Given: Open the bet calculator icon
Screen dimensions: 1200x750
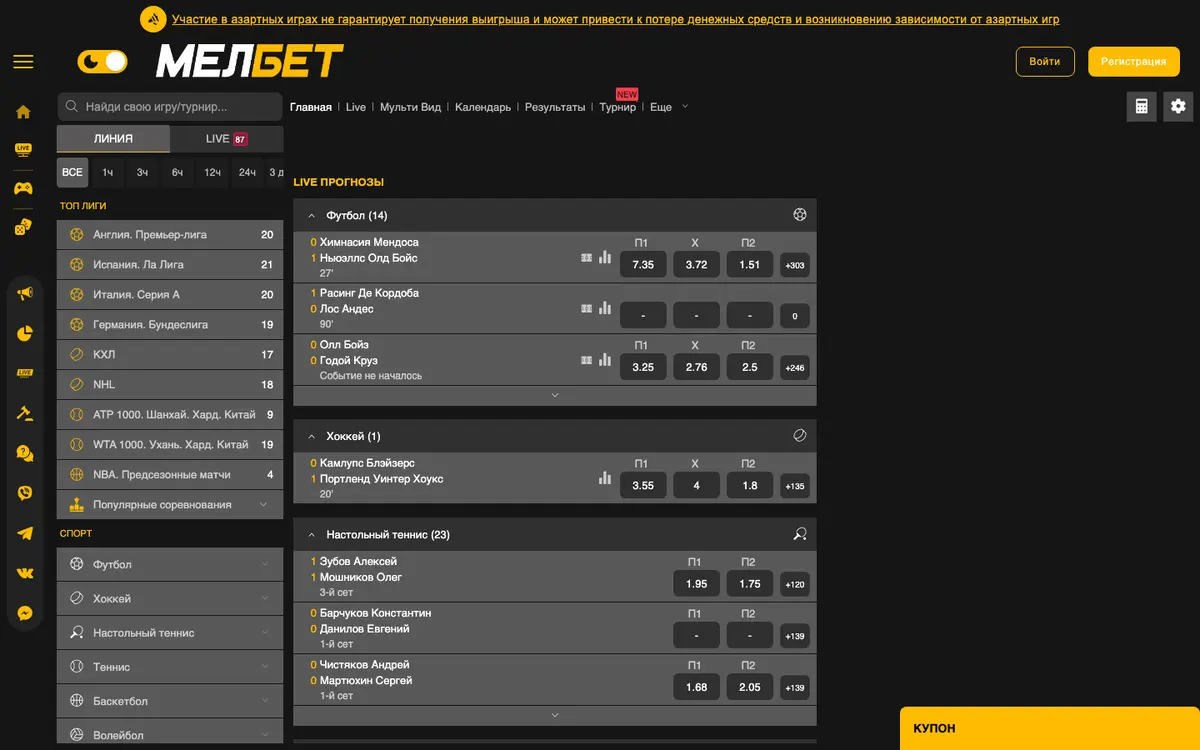Looking at the screenshot, I should (1142, 107).
